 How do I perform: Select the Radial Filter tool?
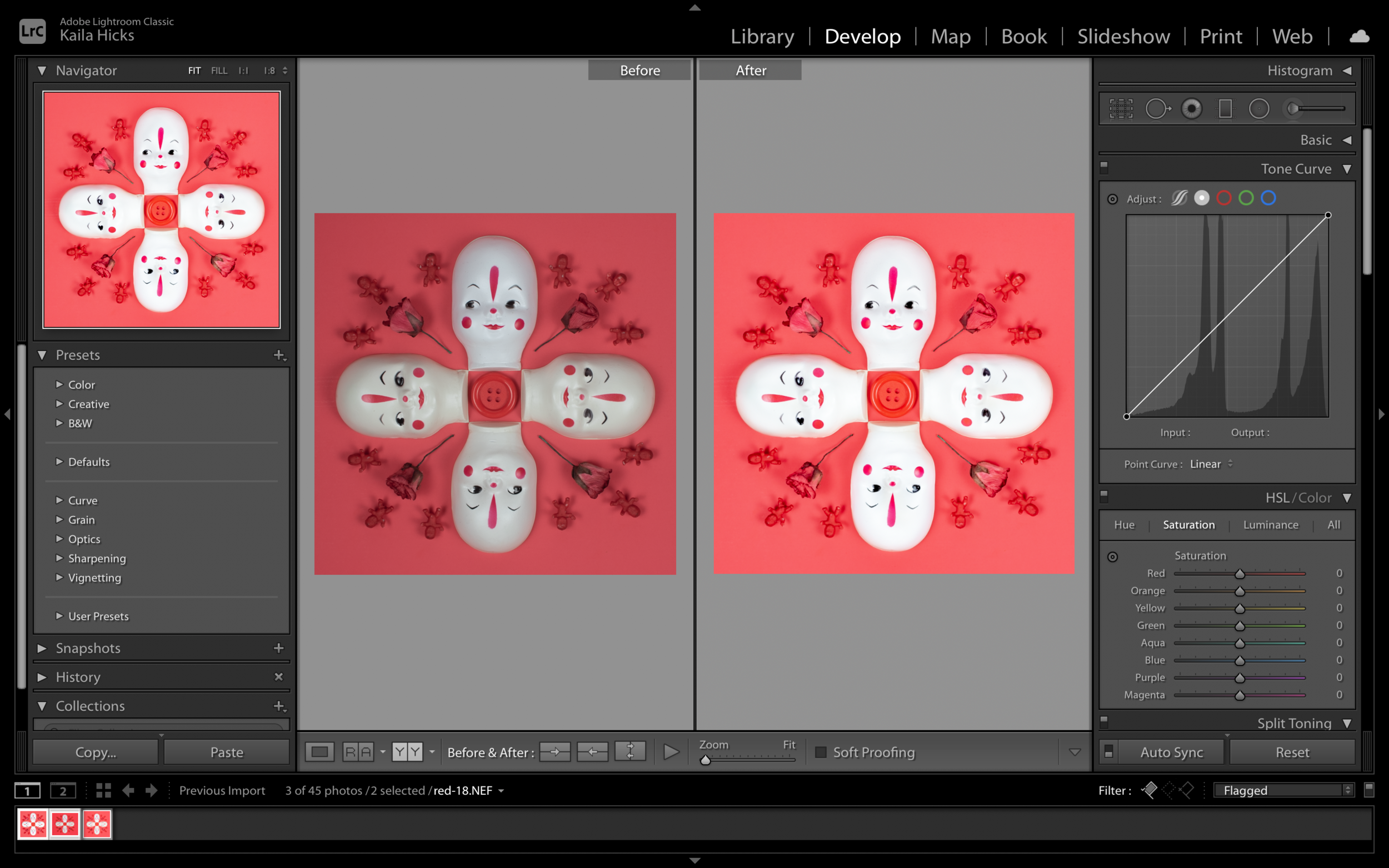pyautogui.click(x=1258, y=108)
